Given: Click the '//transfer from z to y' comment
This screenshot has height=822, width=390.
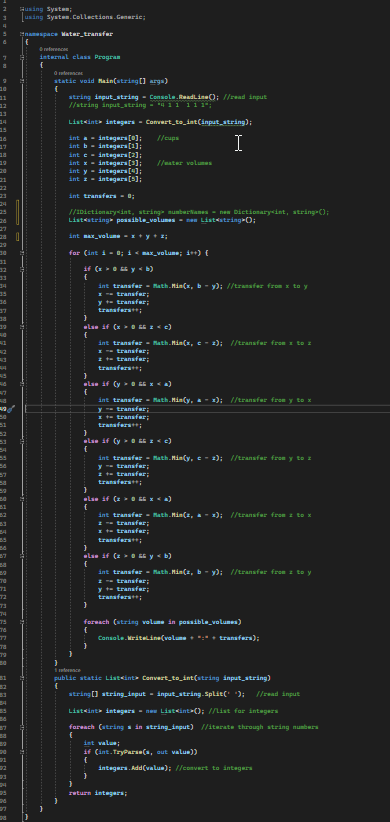Looking at the screenshot, I should 270,572.
